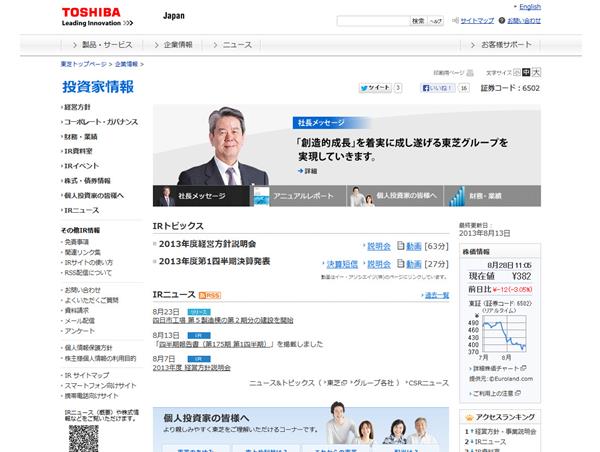
Task: Open IRイベント in the sidebar
Action: pyautogui.click(x=80, y=166)
